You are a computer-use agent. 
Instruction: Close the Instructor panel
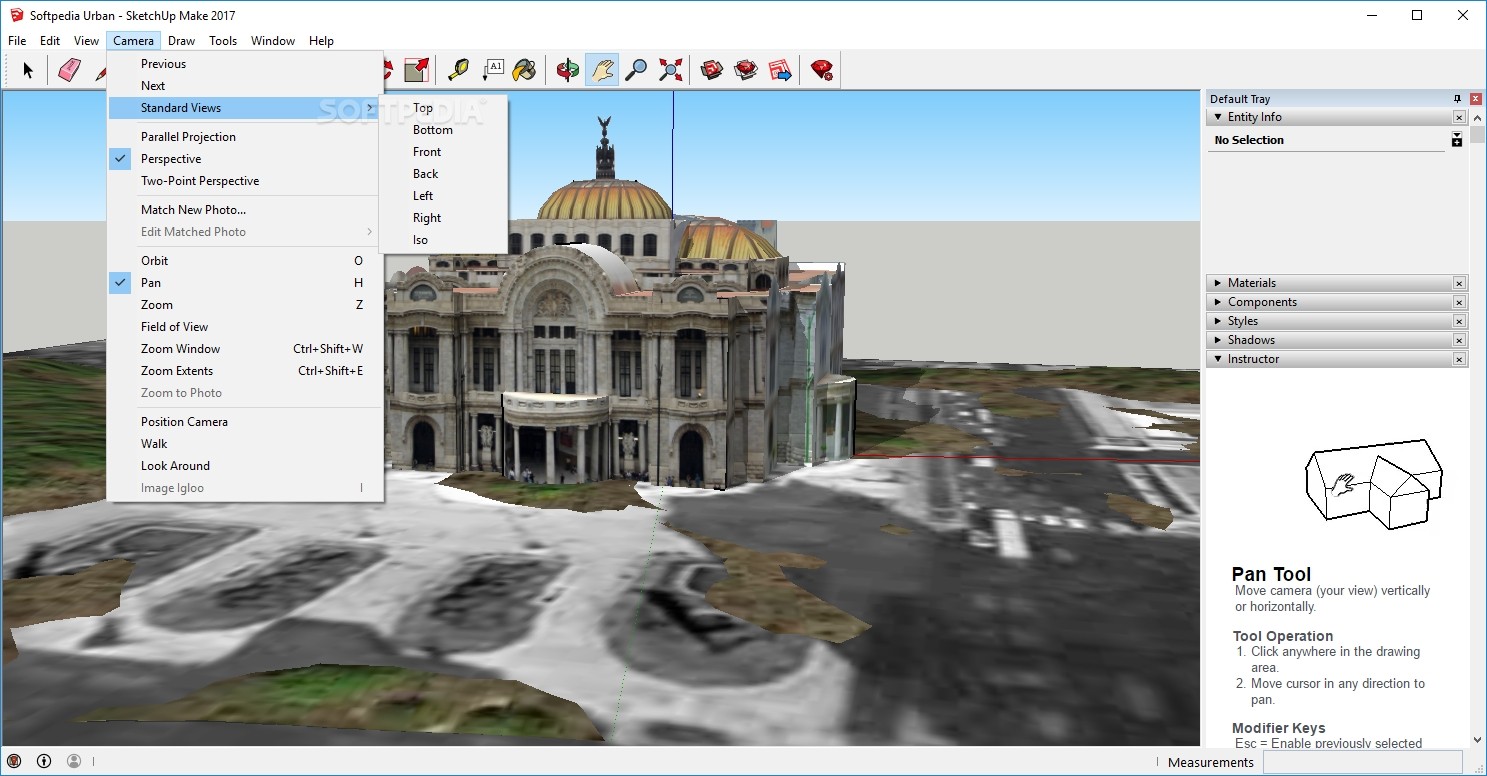pos(1459,359)
